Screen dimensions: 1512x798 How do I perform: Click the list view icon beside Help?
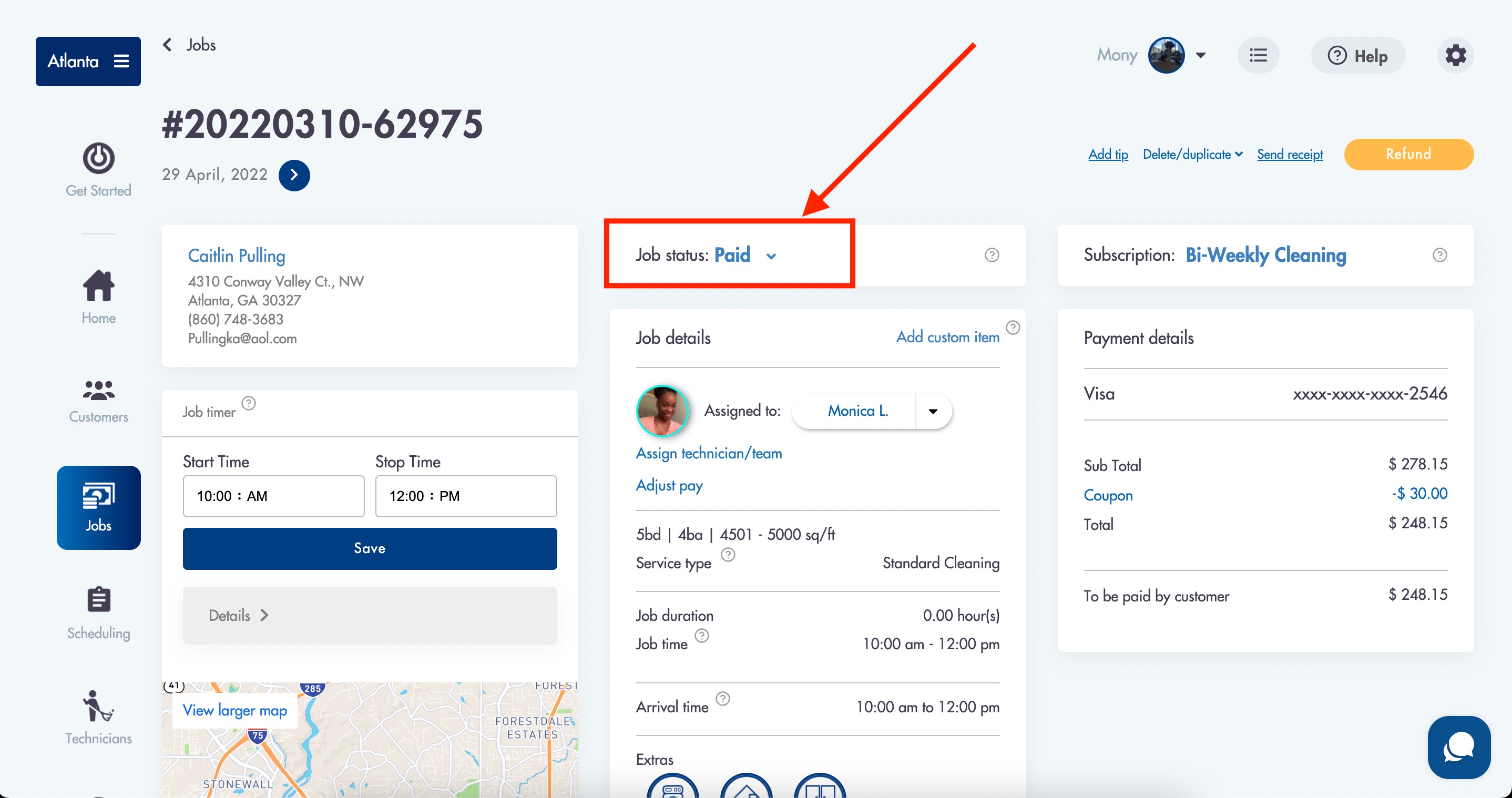tap(1258, 56)
